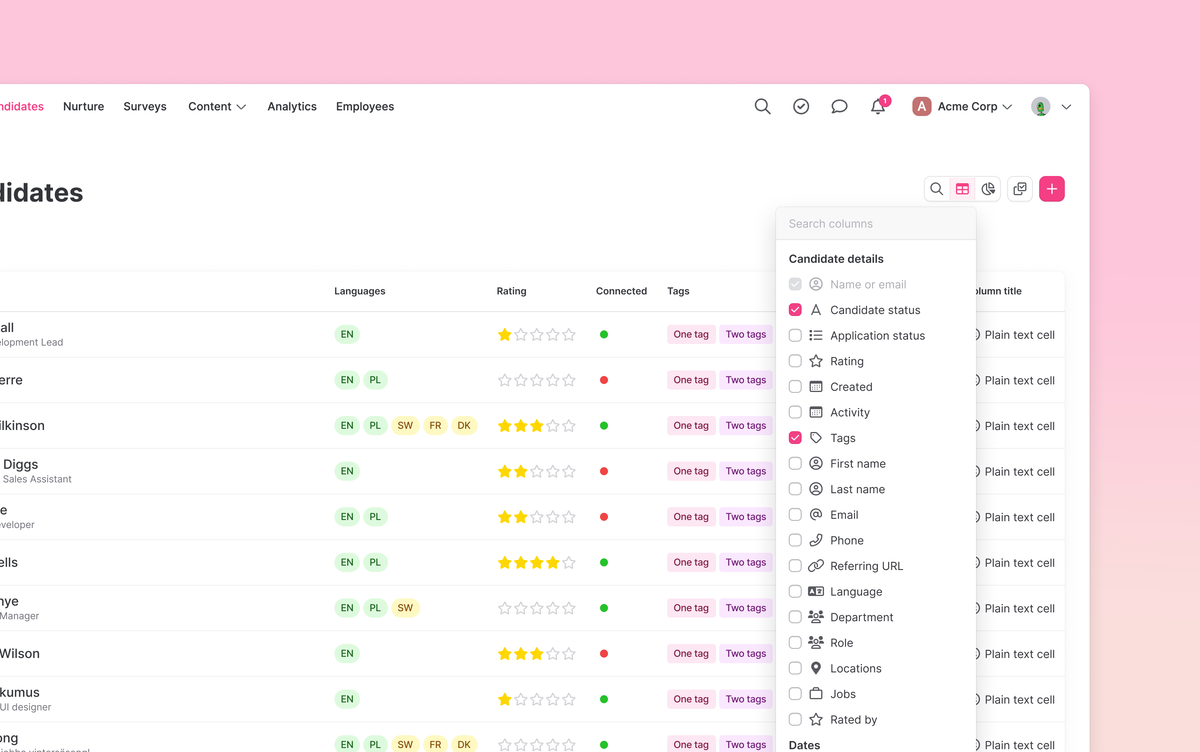
Task: Click the notifications bell with the badge
Action: (x=877, y=106)
